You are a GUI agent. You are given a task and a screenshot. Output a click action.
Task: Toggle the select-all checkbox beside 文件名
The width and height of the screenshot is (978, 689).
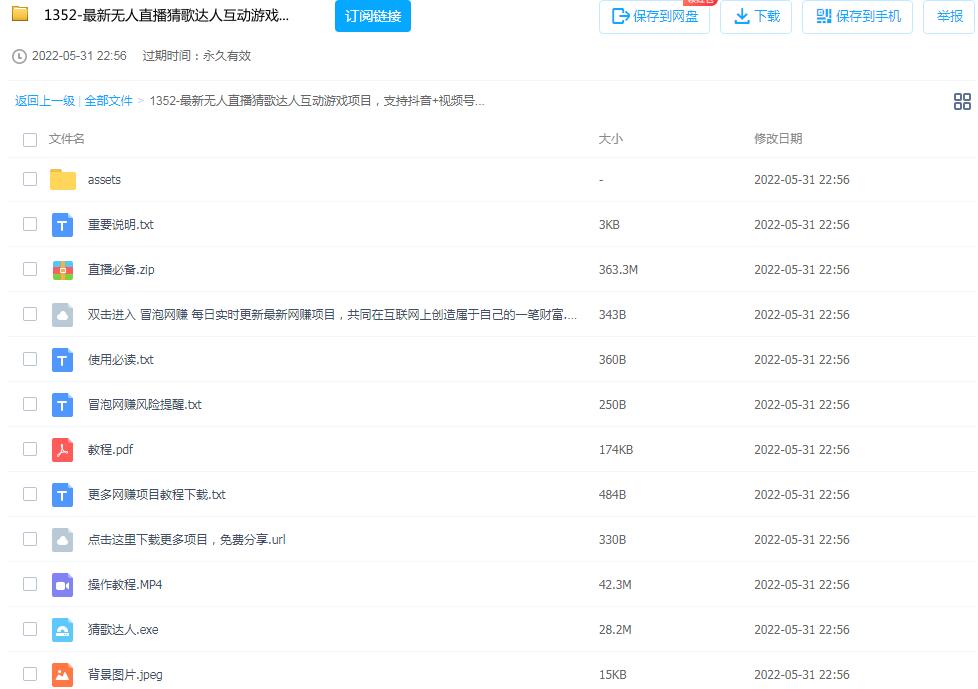tap(30, 139)
